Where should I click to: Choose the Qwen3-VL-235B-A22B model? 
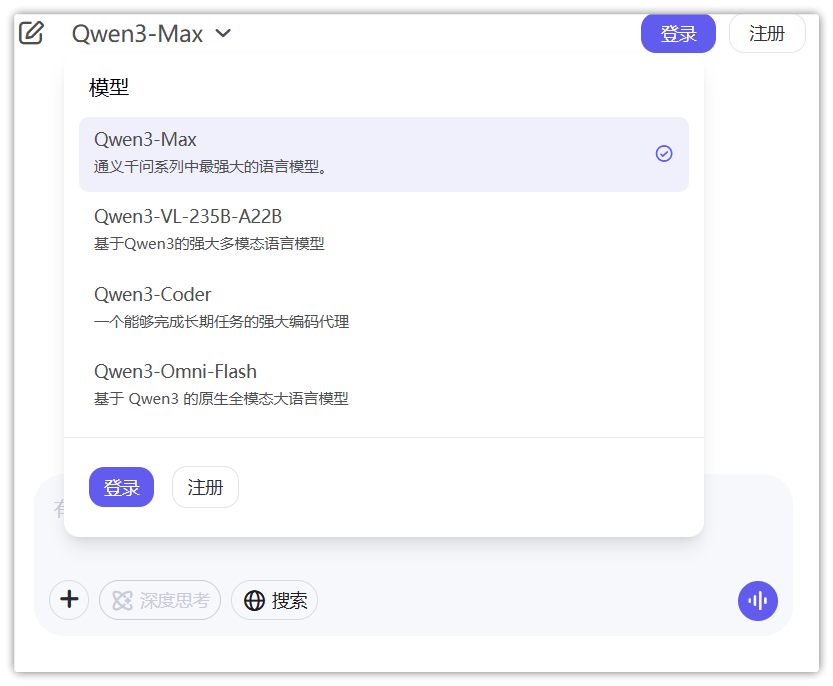tap(384, 230)
